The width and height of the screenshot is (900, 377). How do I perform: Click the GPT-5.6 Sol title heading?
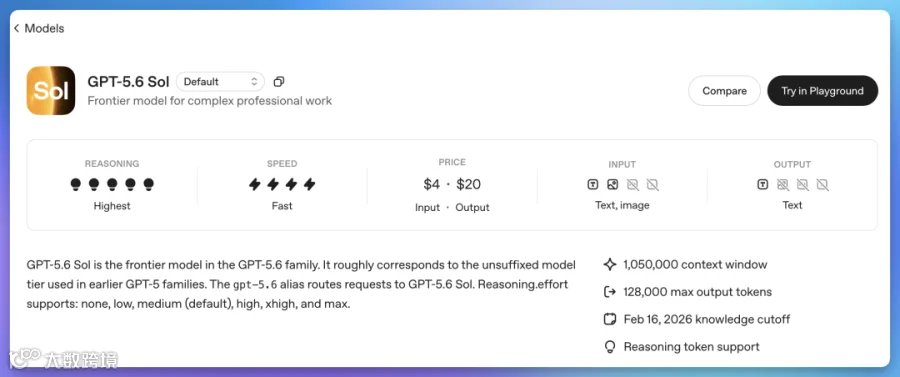(x=129, y=81)
